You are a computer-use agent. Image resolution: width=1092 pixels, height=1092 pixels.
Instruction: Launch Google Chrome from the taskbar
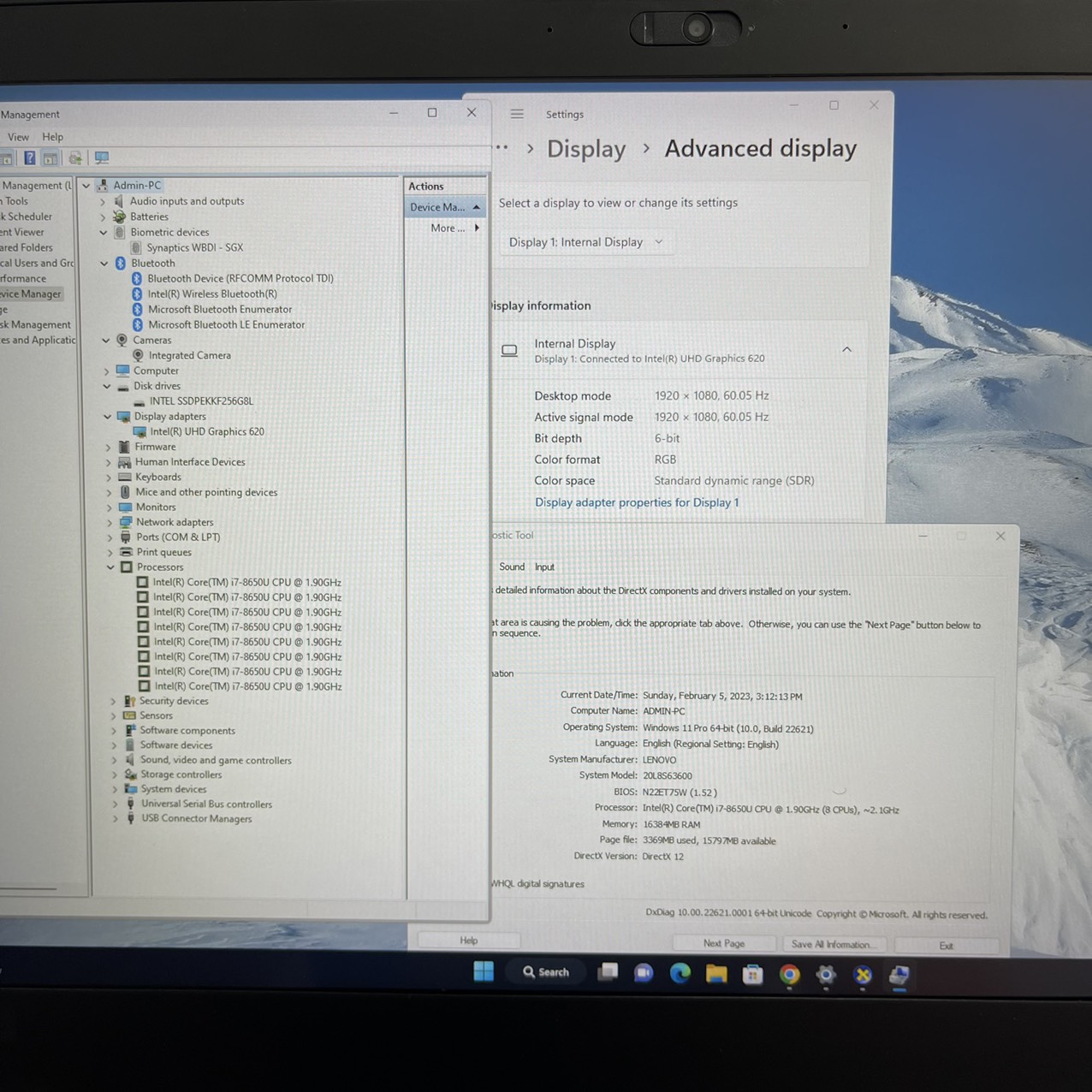click(x=789, y=974)
